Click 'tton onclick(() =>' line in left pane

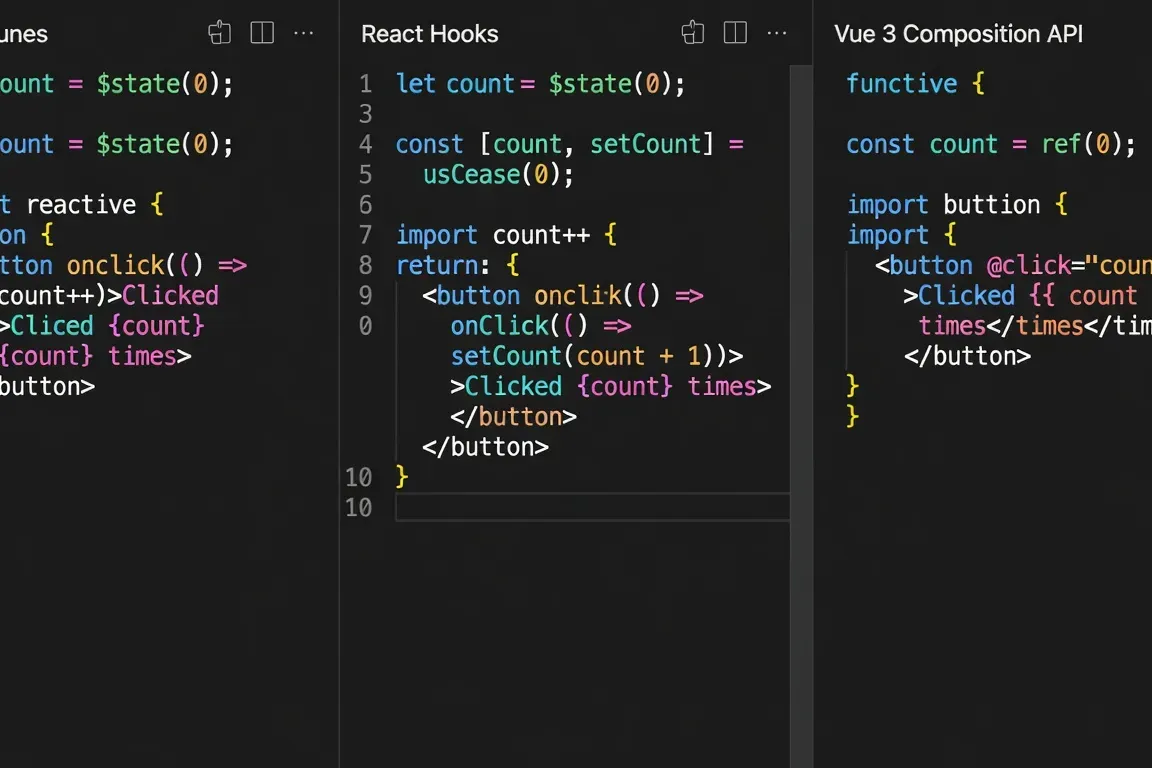point(123,265)
